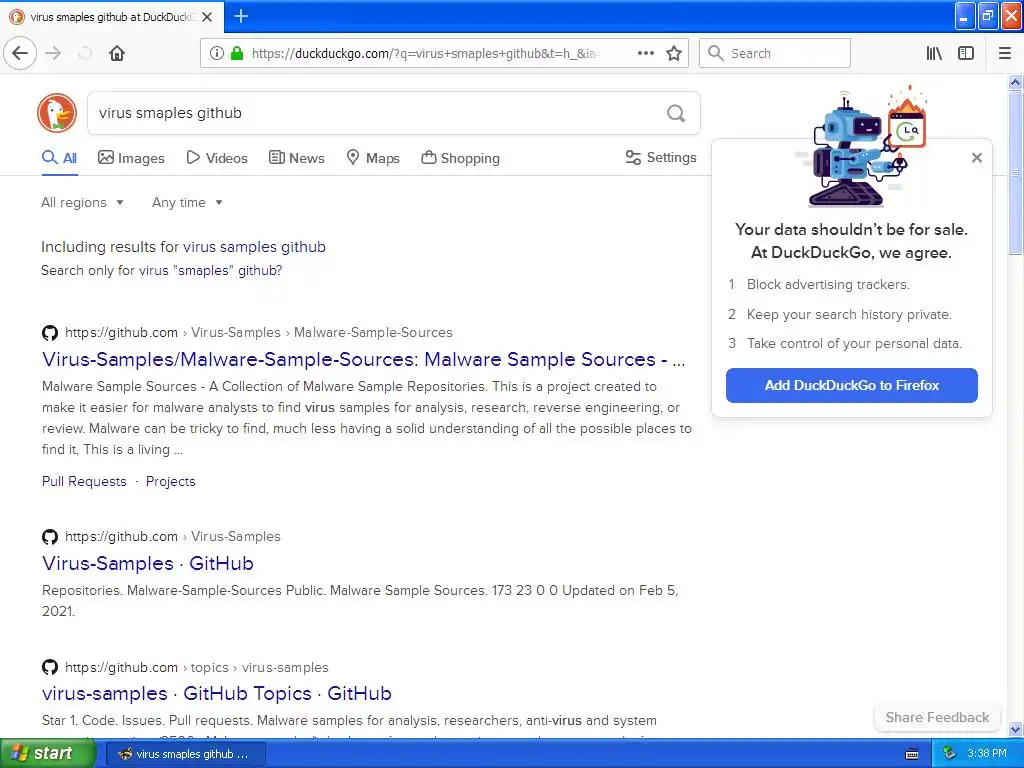Screen dimensions: 1024x768
Task: Click the 'virus samples github' corrected link
Action: (254, 247)
